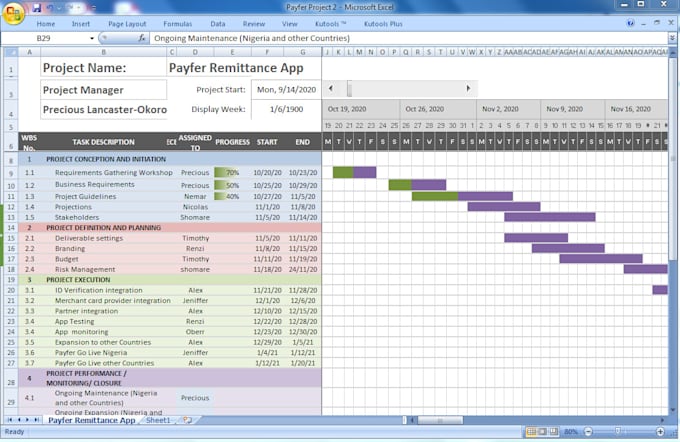Open the Office button menu
The height and width of the screenshot is (442, 680).
13,13
